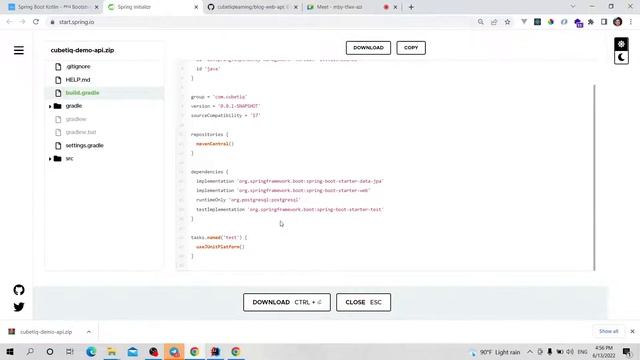Image resolution: width=640 pixels, height=360 pixels.
Task: Click the spring-boot-starter-data-jpa dependency line
Action: click(289, 181)
